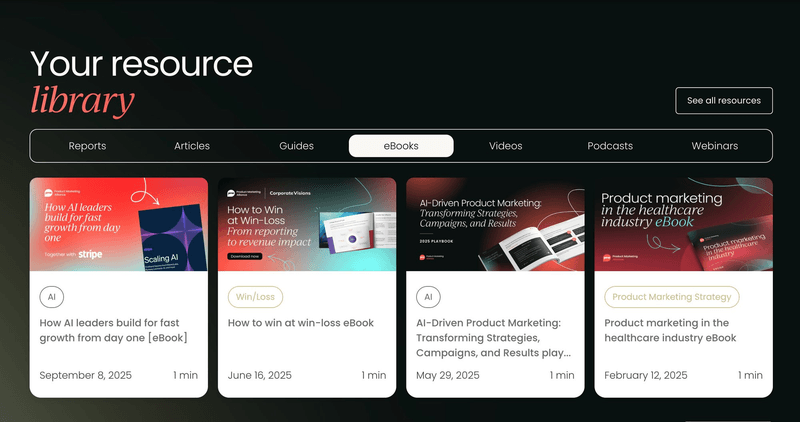Open the Webinars tab
The image size is (800, 422).
[x=714, y=146]
